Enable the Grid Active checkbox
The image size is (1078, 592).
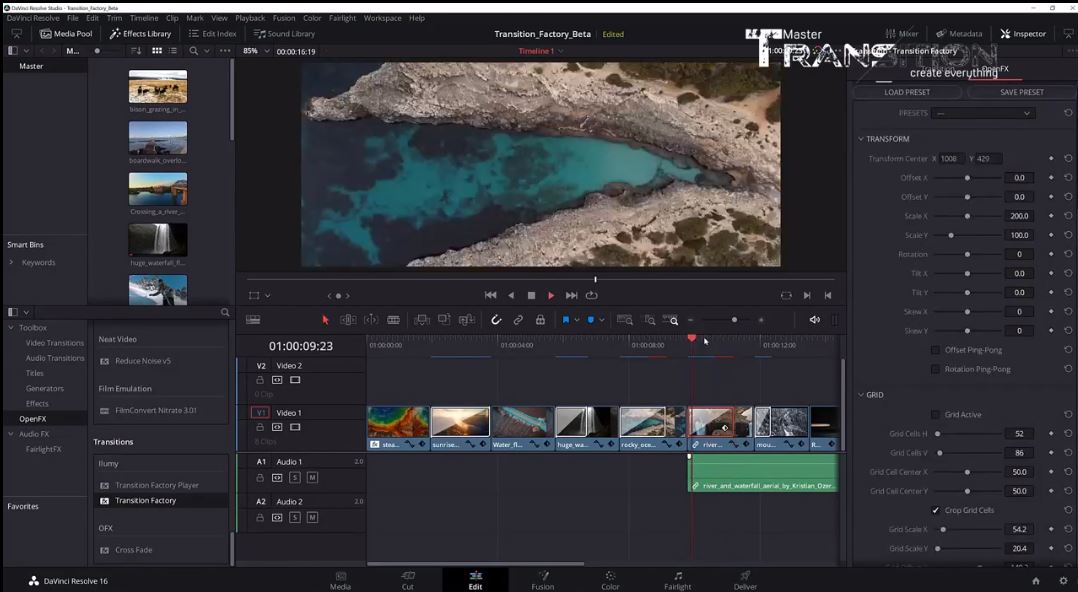coord(935,415)
